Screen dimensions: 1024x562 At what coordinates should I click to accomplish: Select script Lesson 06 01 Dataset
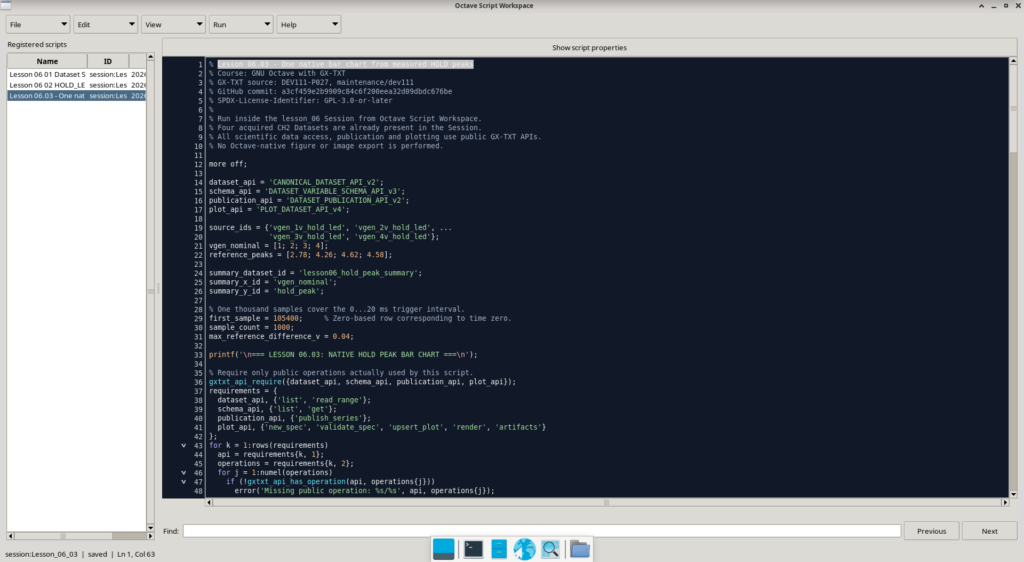coord(76,74)
